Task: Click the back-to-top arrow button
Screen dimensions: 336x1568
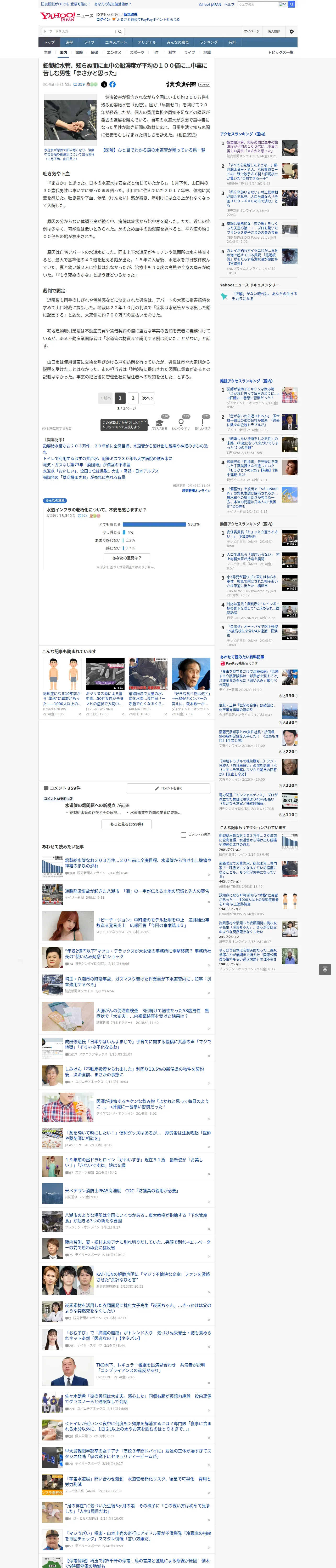Action: pyautogui.click(x=325, y=969)
